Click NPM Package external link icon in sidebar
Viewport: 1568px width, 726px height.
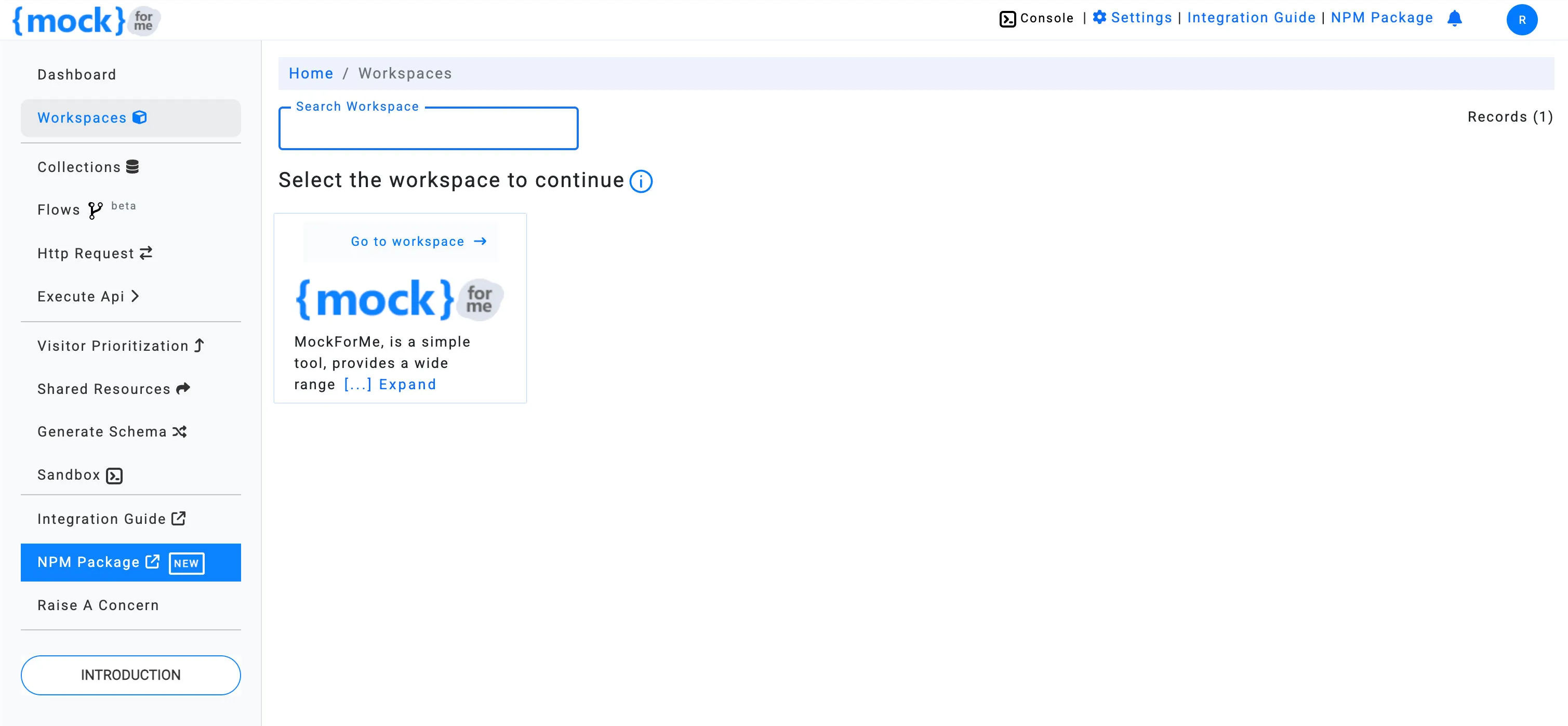click(x=152, y=561)
